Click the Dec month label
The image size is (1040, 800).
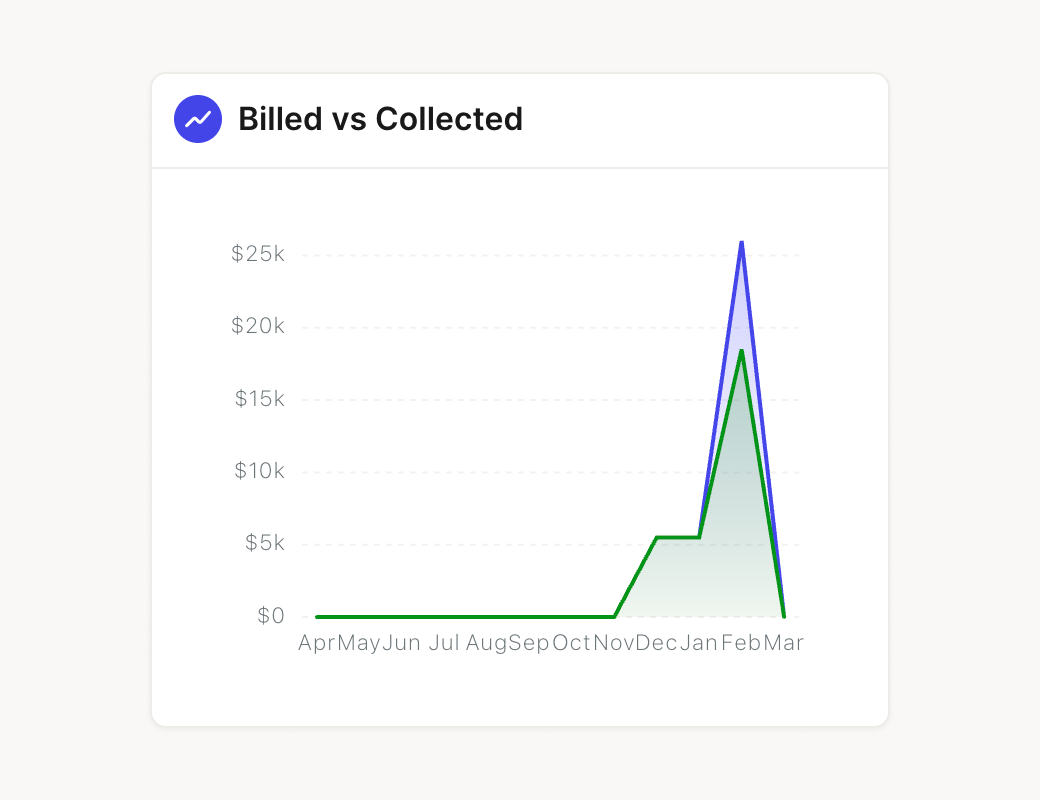coord(656,643)
